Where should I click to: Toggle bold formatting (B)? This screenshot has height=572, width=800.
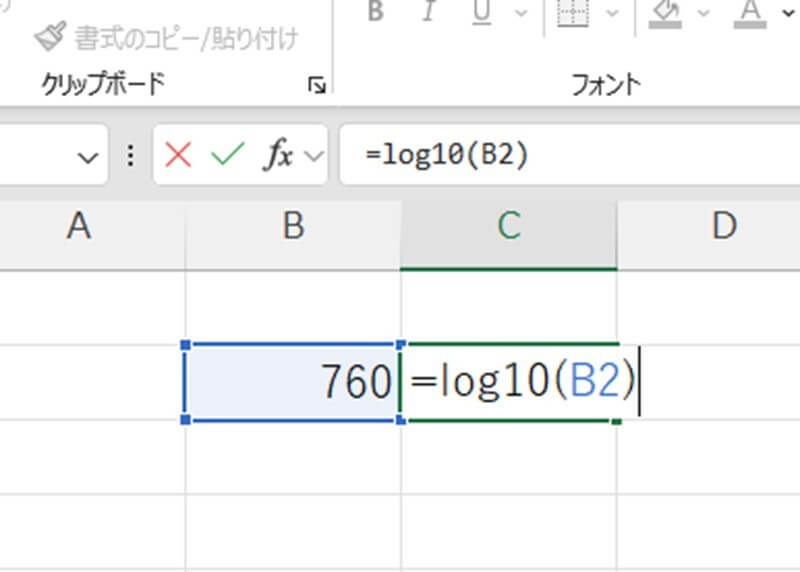click(376, 11)
